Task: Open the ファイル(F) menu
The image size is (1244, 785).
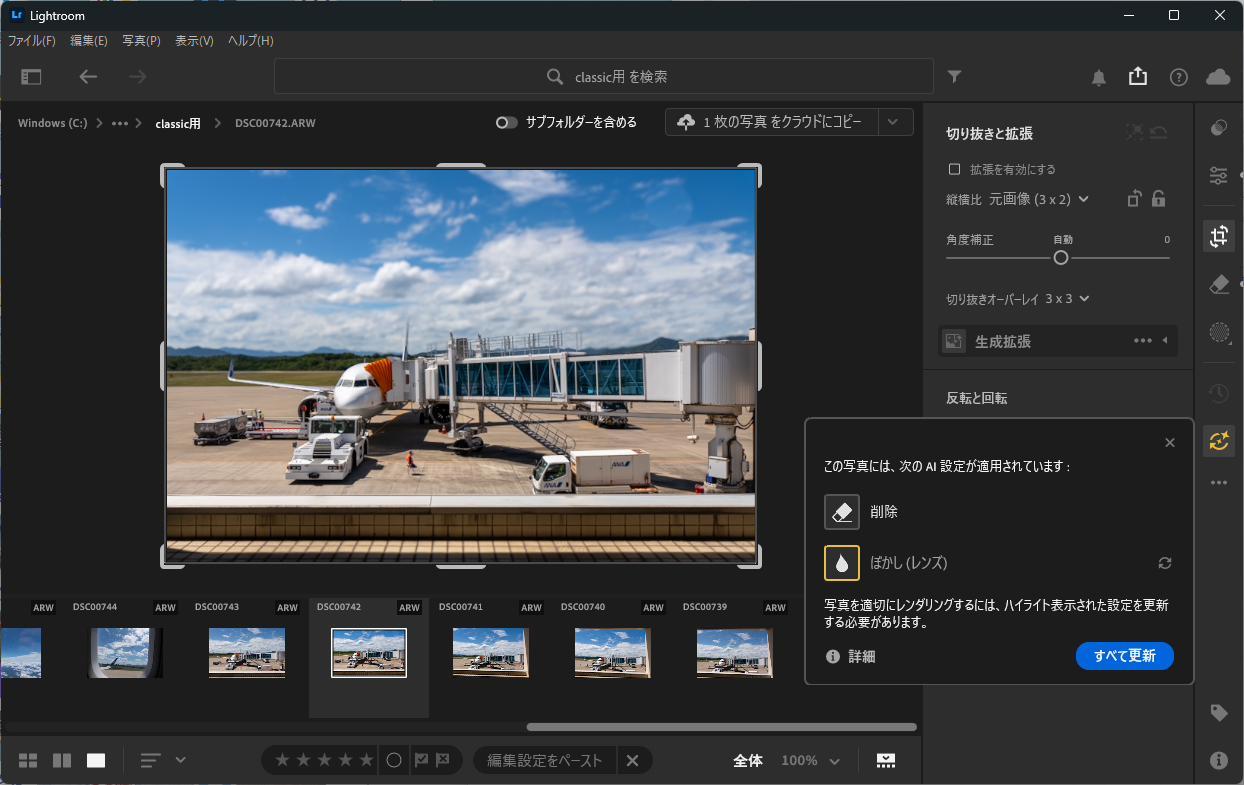Action: (32, 41)
